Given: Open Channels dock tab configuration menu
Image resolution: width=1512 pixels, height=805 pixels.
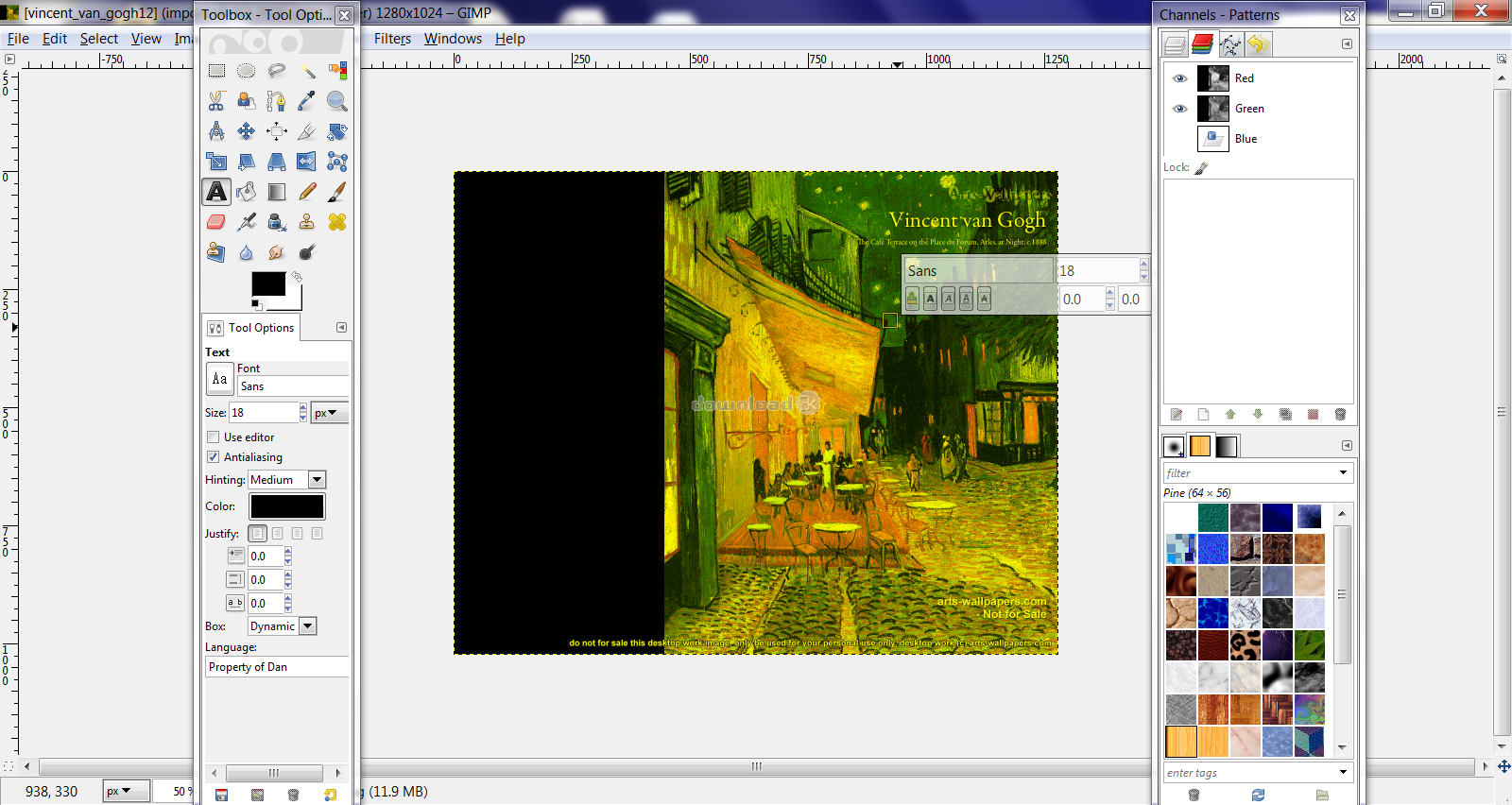Looking at the screenshot, I should [x=1348, y=44].
